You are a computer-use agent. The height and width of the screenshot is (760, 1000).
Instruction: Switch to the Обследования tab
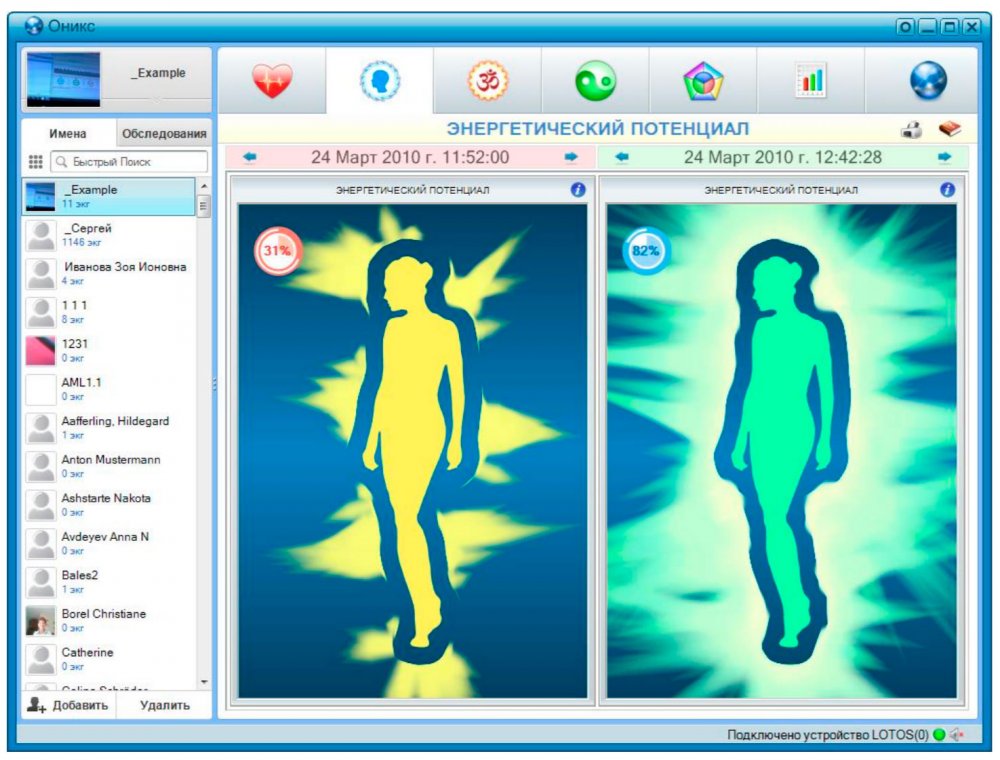coord(163,134)
